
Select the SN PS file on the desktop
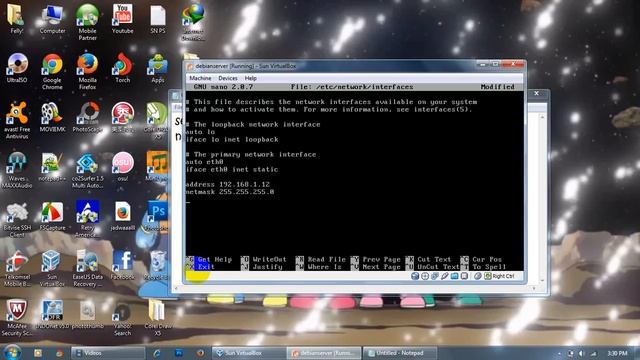158,19
